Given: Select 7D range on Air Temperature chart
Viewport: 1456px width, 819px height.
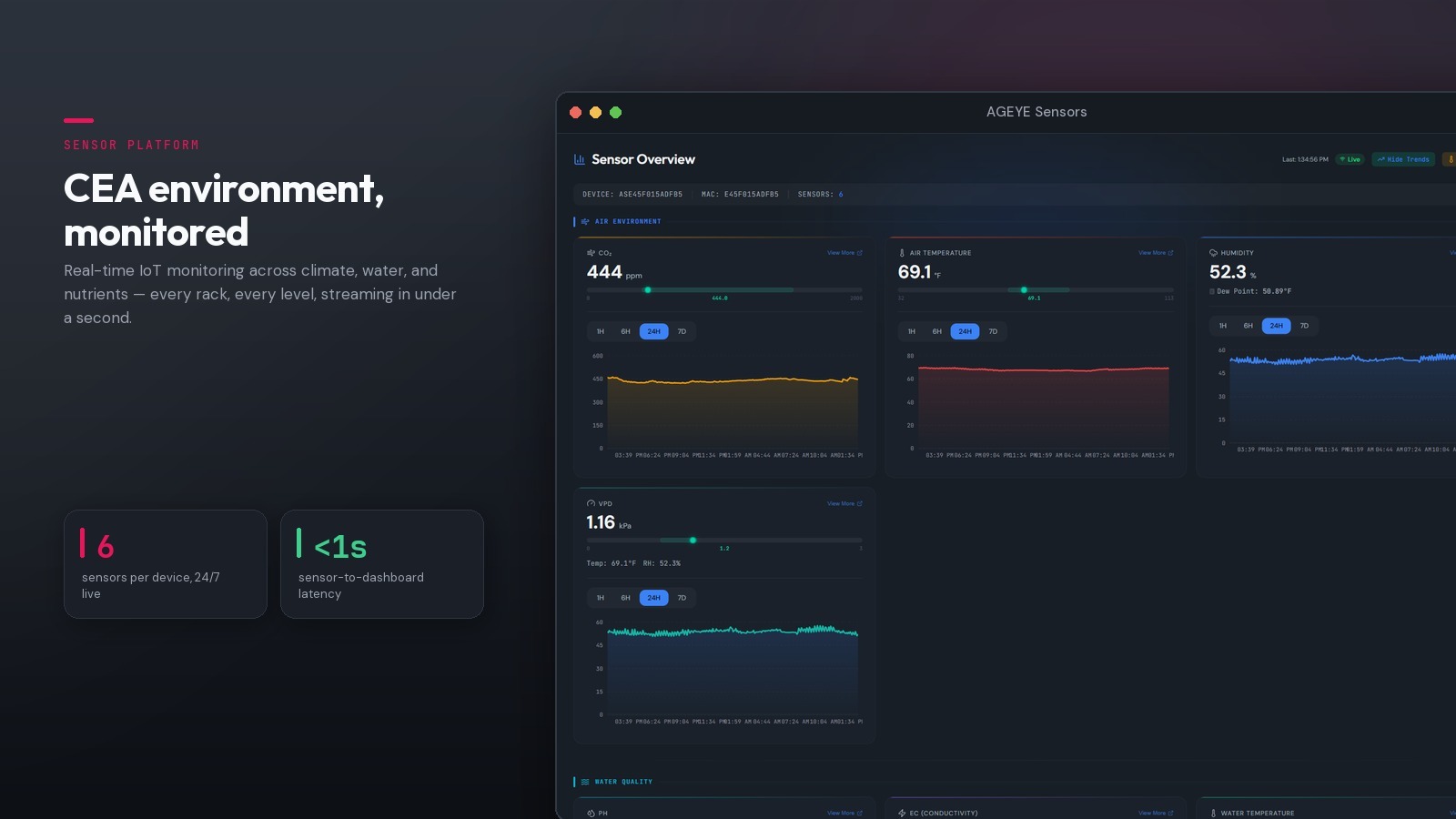Looking at the screenshot, I should [994, 331].
